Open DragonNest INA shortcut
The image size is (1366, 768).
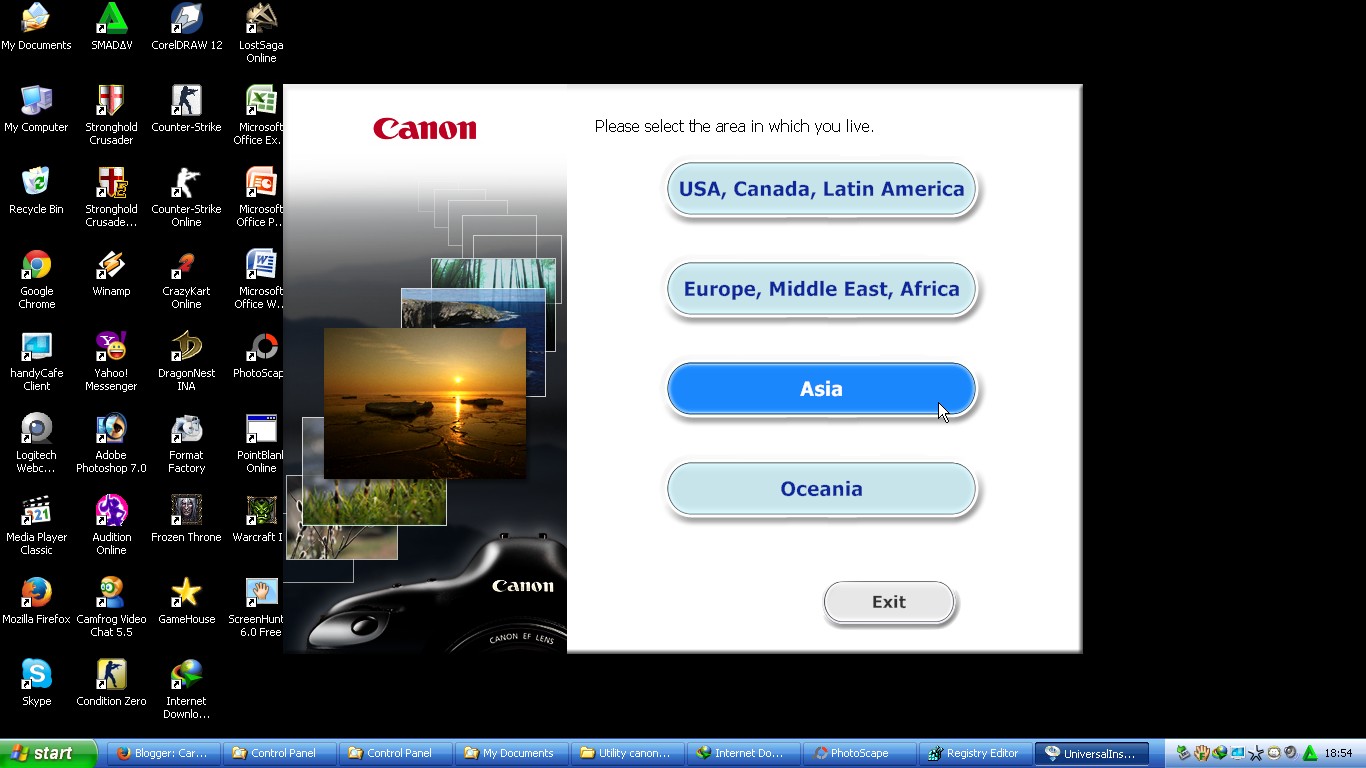(186, 362)
